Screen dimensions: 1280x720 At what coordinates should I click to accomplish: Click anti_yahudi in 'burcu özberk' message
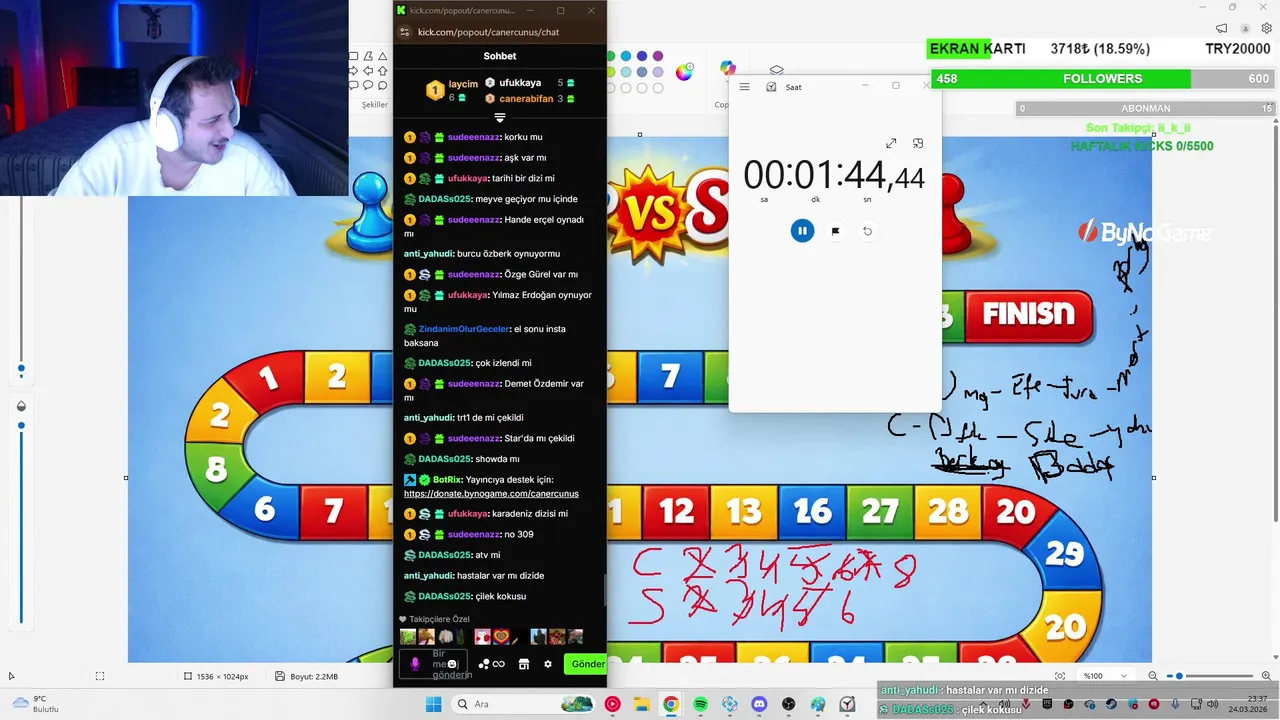(428, 254)
